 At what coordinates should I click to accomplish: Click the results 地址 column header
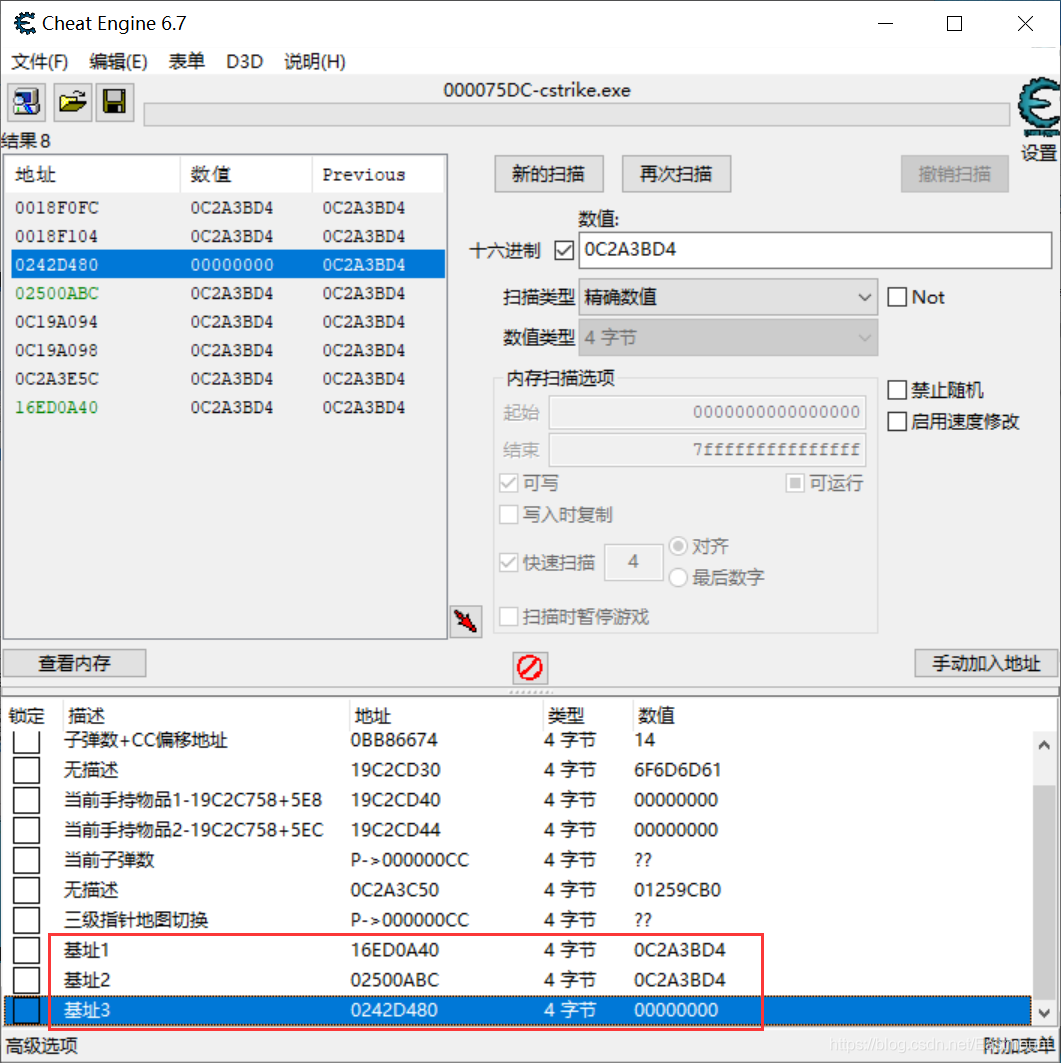click(x=93, y=175)
